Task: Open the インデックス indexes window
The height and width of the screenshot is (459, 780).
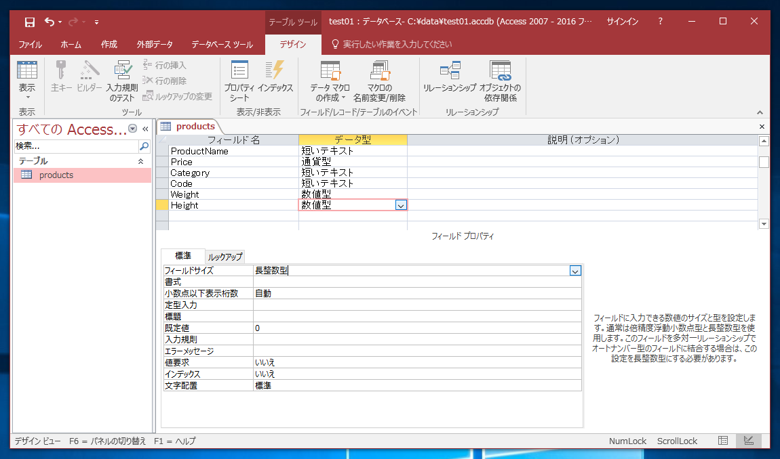Action: [x=275, y=76]
